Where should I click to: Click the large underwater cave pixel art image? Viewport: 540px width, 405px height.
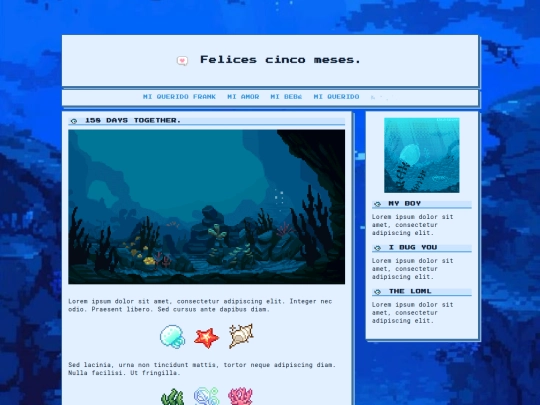(207, 207)
